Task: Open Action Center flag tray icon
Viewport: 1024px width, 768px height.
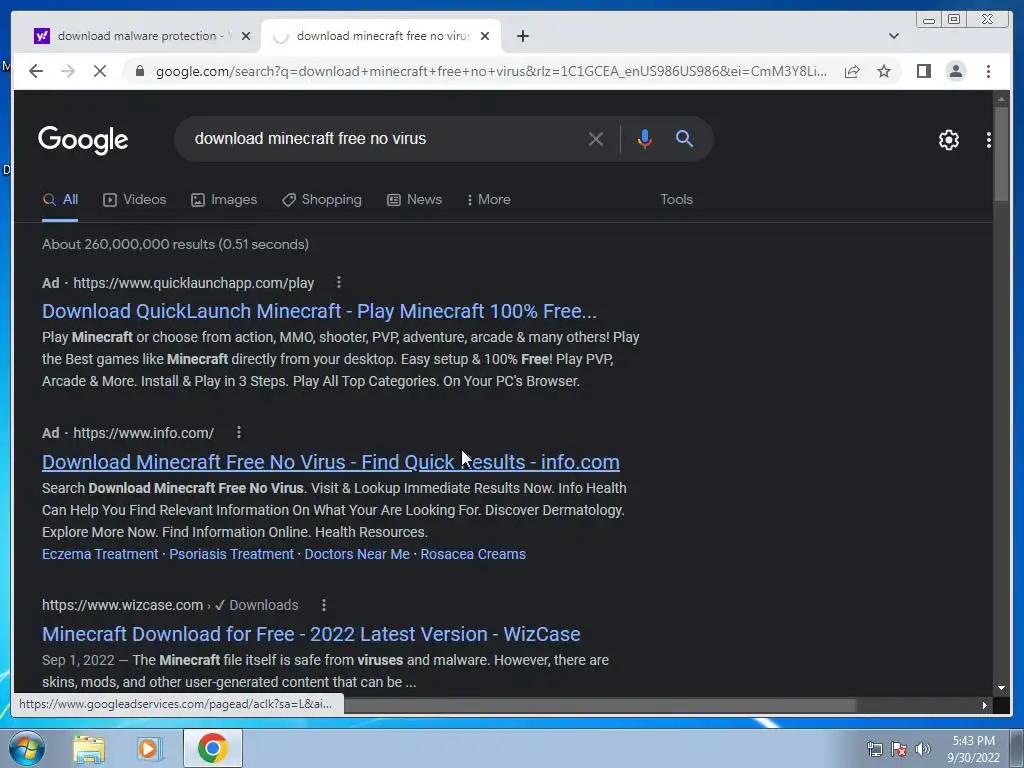Action: tap(899, 749)
